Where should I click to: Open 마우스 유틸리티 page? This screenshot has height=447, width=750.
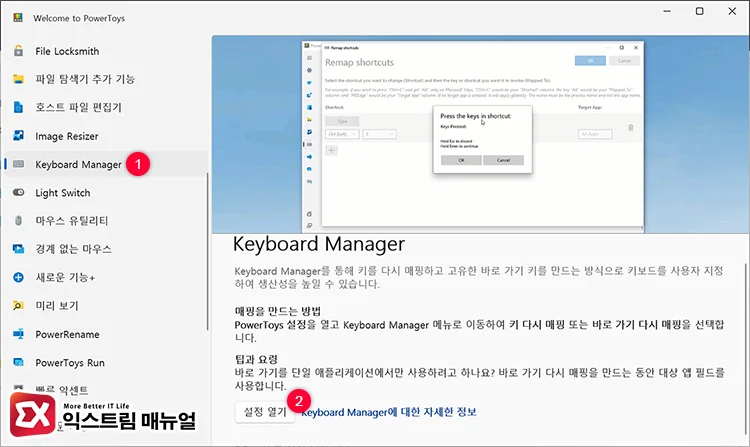(106, 220)
